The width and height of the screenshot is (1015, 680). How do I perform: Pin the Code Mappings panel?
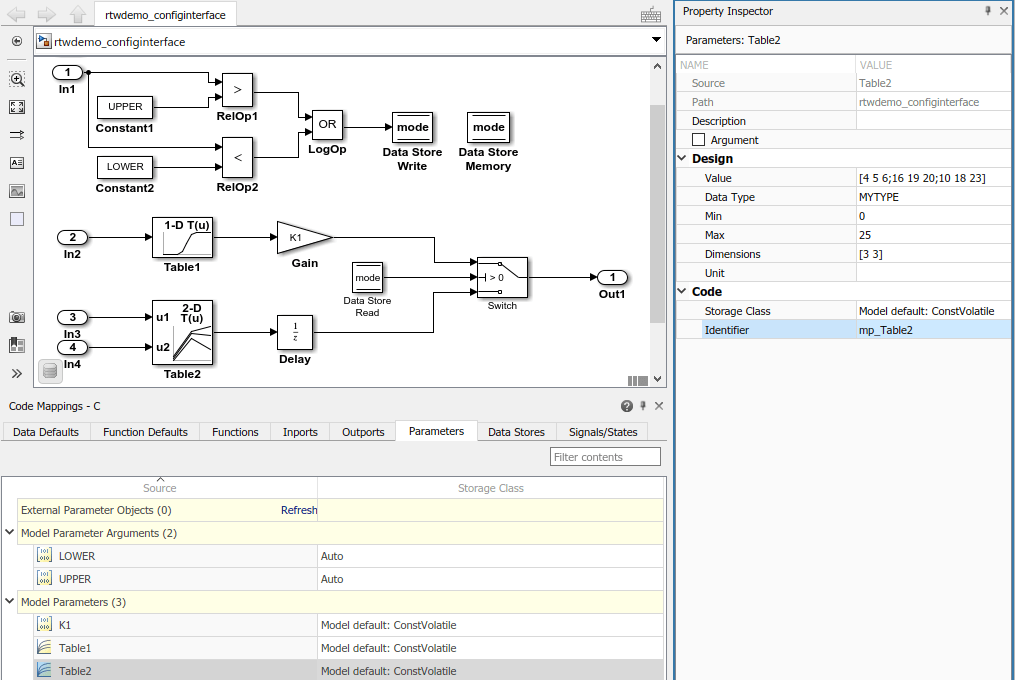tap(643, 406)
